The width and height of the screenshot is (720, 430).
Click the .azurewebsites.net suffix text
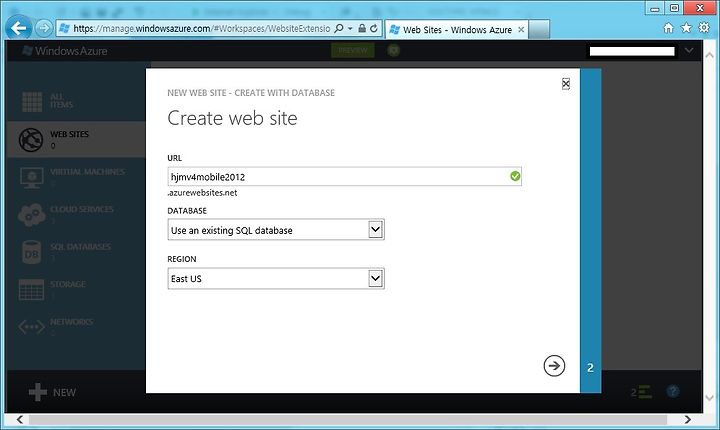pos(202,193)
